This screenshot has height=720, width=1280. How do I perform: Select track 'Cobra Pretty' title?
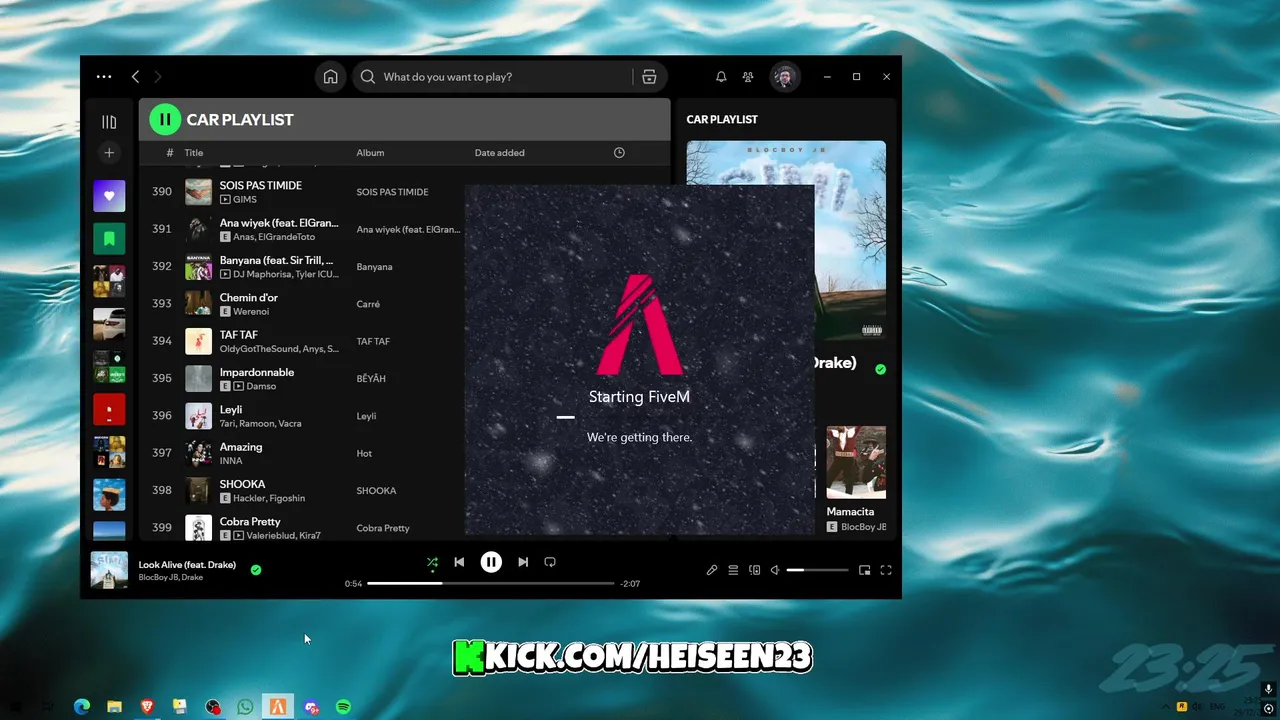point(250,522)
